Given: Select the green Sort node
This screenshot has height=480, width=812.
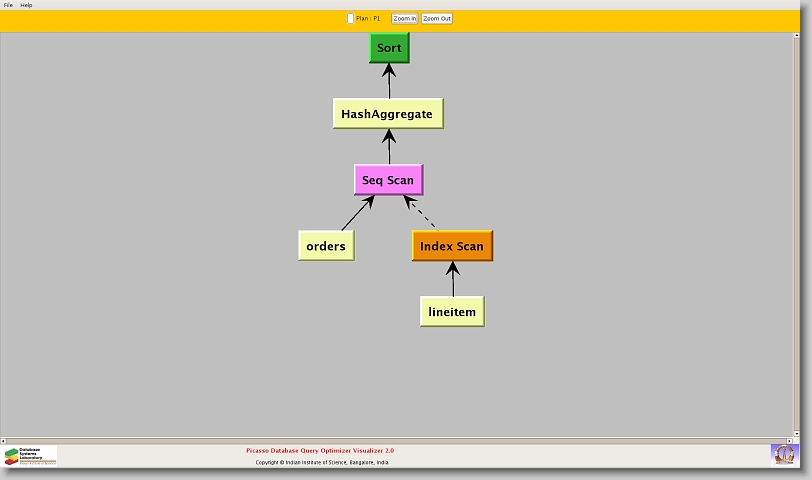Looking at the screenshot, I should (389, 48).
